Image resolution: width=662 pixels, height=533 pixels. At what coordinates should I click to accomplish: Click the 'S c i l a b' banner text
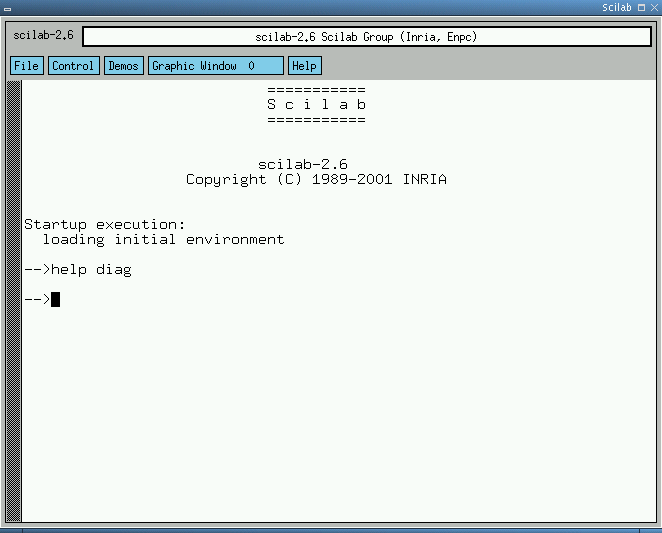click(x=316, y=105)
